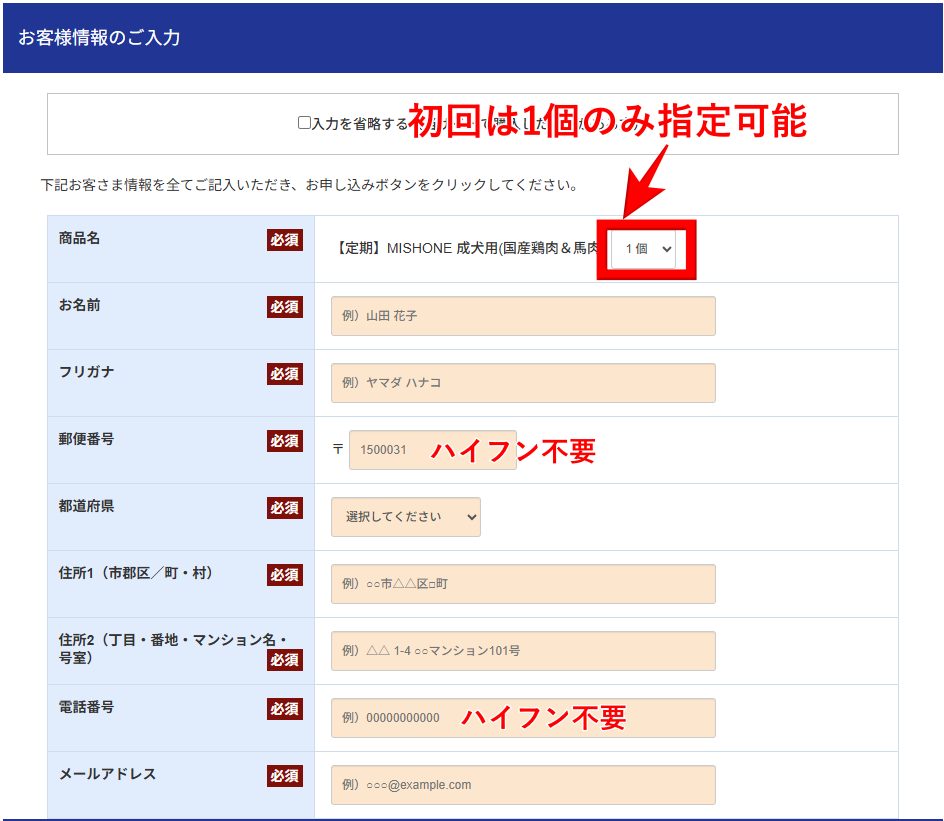Image resolution: width=944 pixels, height=821 pixels.
Task: Click the 必須 badge in the 住所1 row
Action: point(284,575)
